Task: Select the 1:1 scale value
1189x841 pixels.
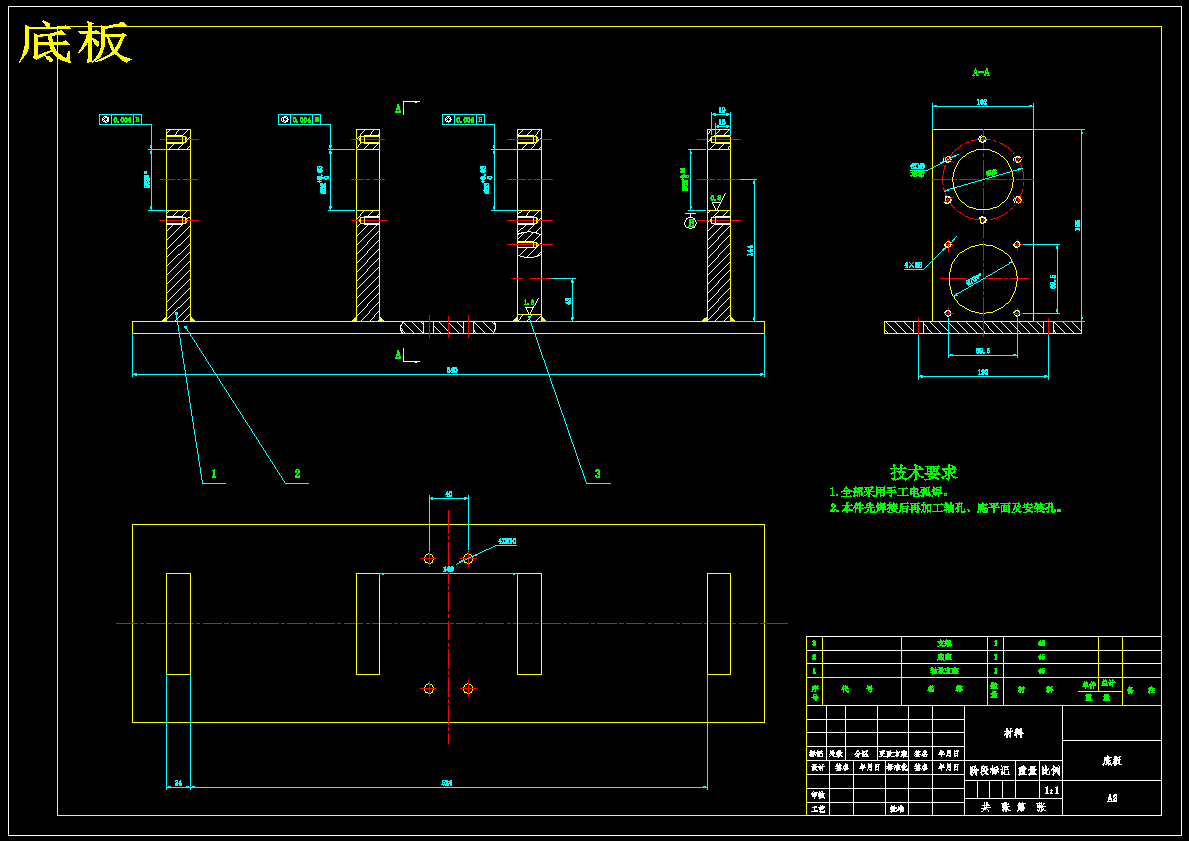Action: tap(1052, 790)
